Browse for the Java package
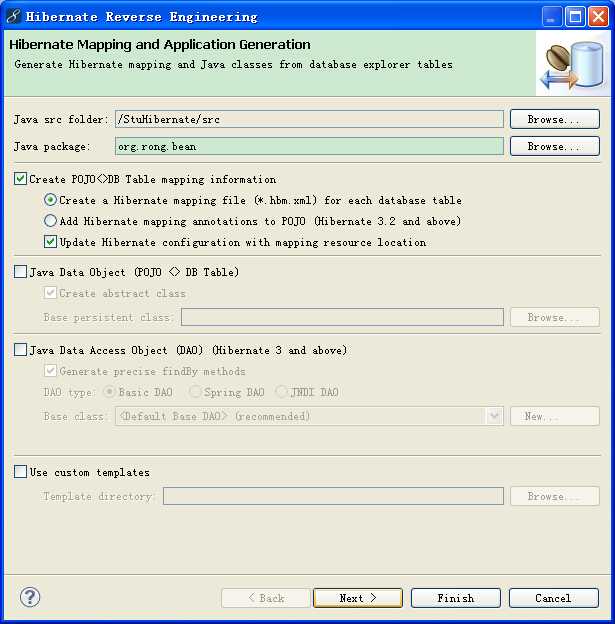Viewport: 615px width, 624px height. [x=554, y=146]
